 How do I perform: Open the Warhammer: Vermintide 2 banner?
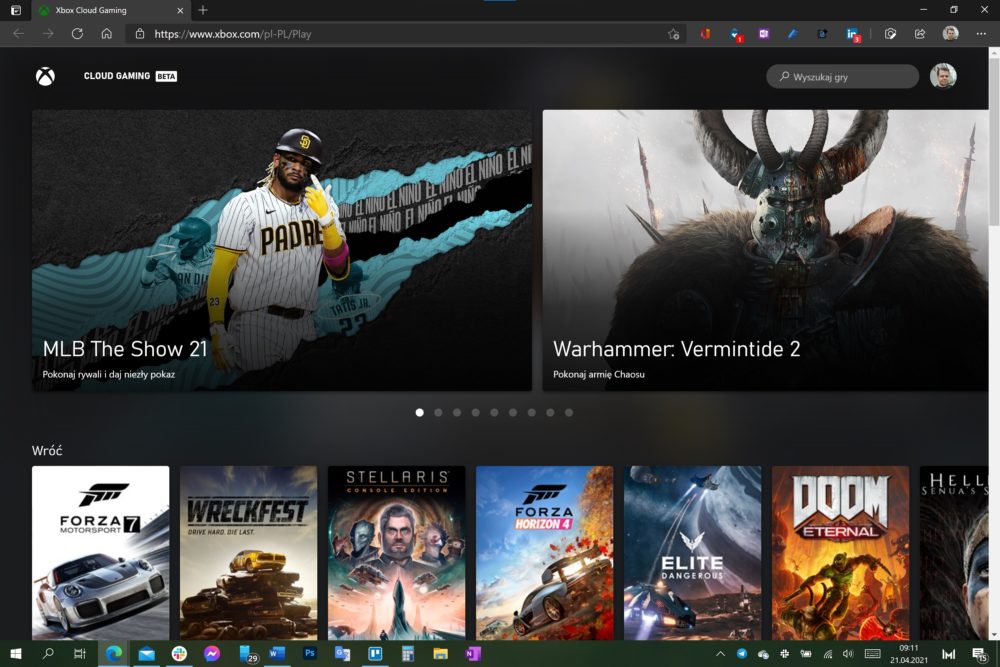pos(765,250)
